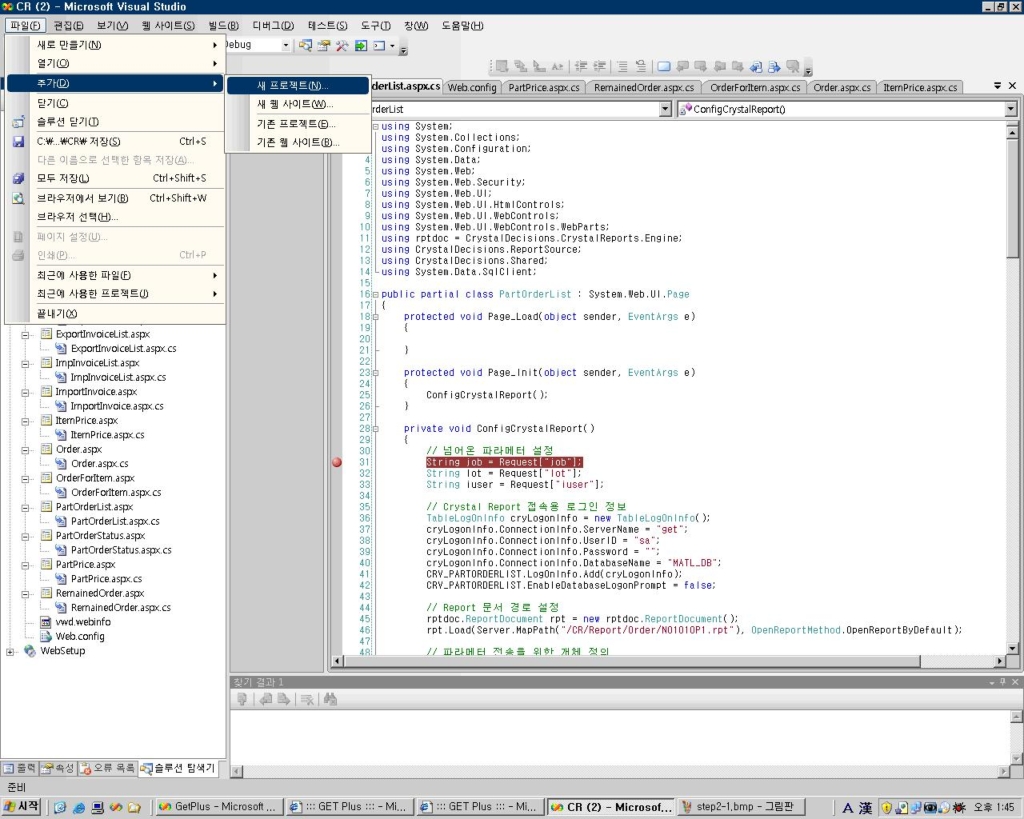Choose 끝내기(X) to exit
The height and width of the screenshot is (819, 1024).
pos(115,313)
